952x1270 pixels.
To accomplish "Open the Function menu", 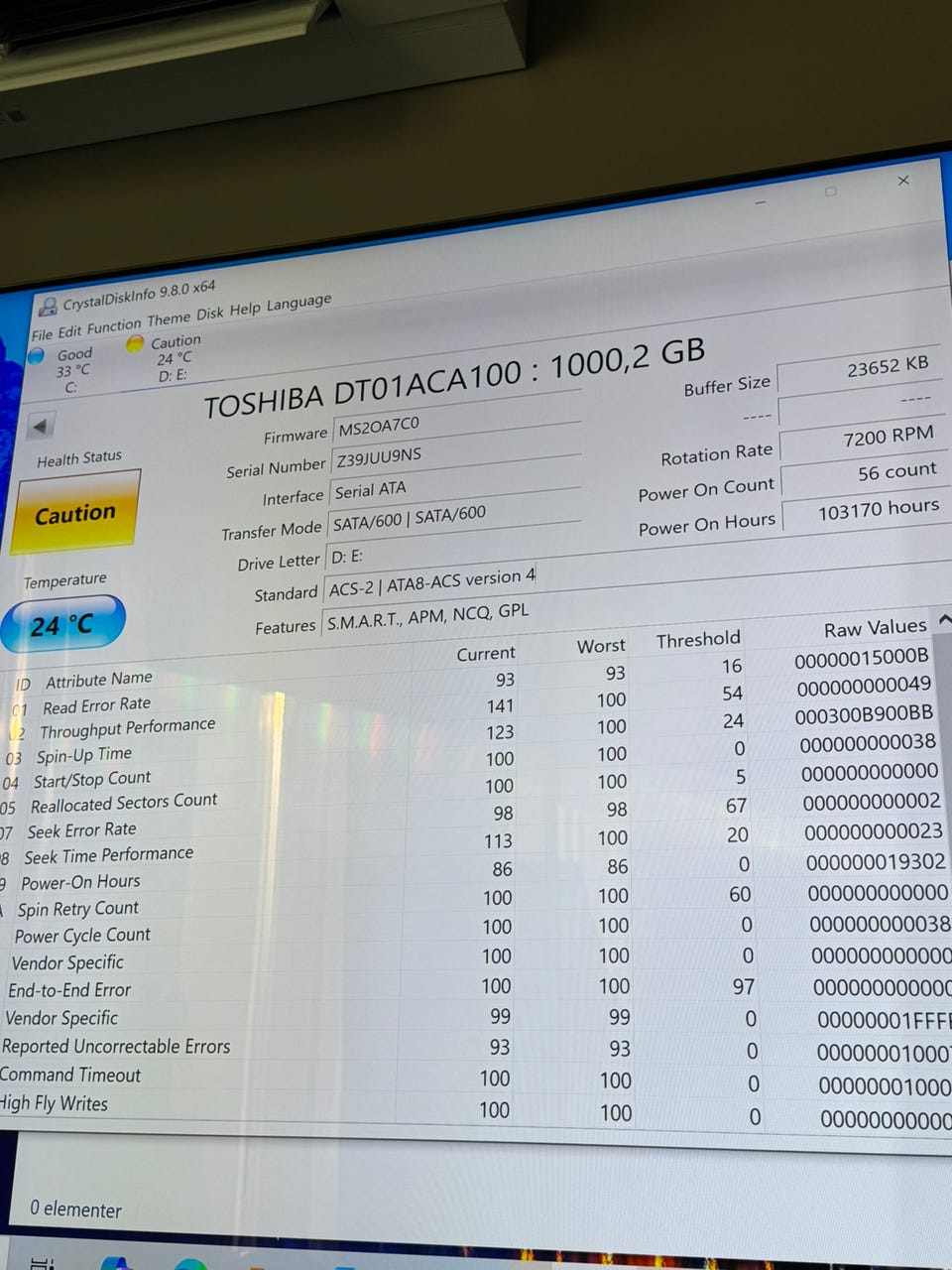I will coord(114,325).
